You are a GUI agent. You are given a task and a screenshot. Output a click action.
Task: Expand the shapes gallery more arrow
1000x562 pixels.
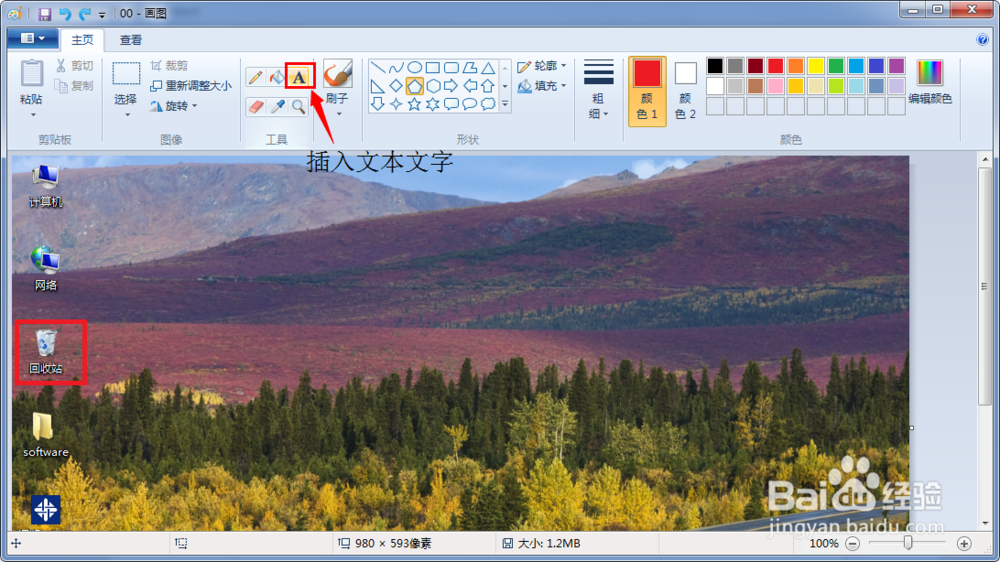505,103
